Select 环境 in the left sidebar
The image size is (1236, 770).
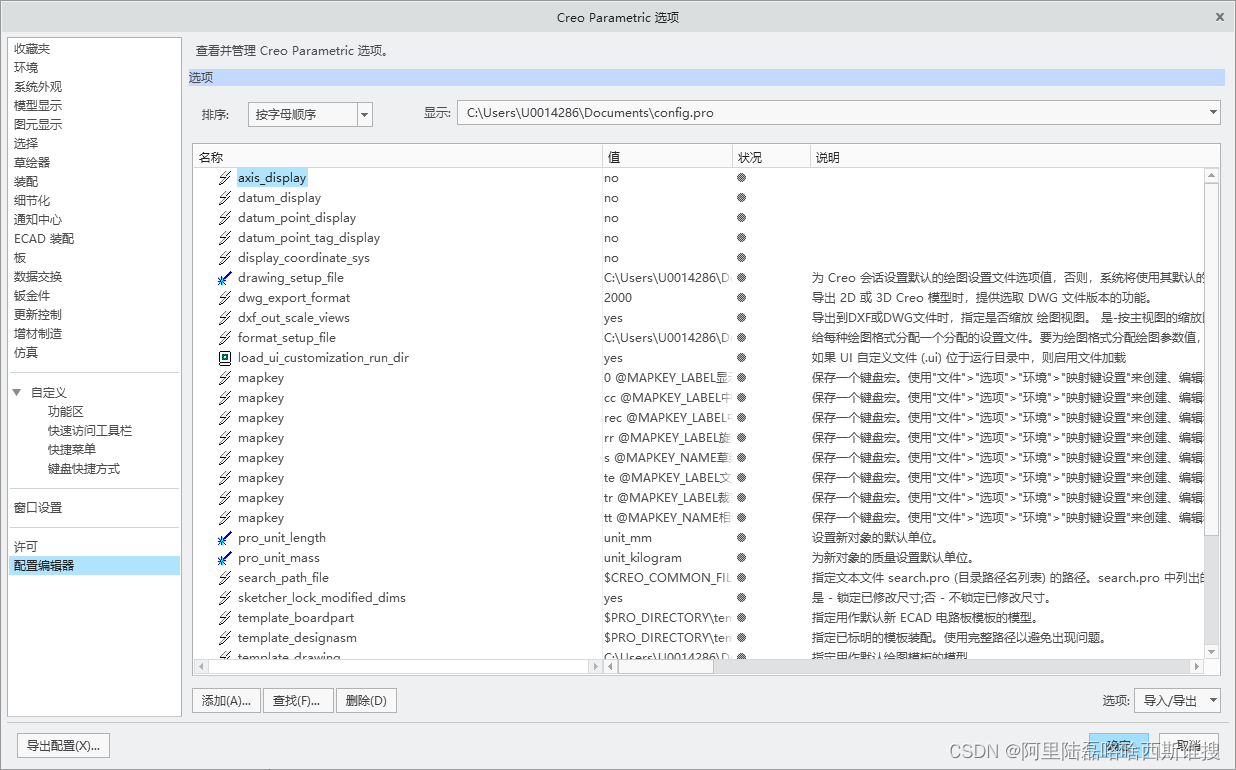coord(26,68)
